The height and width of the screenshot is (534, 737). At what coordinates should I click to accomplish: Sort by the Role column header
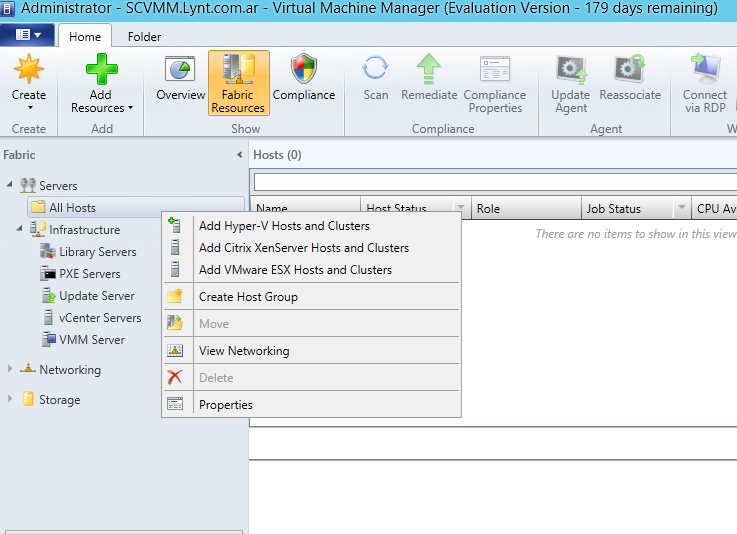click(x=526, y=208)
